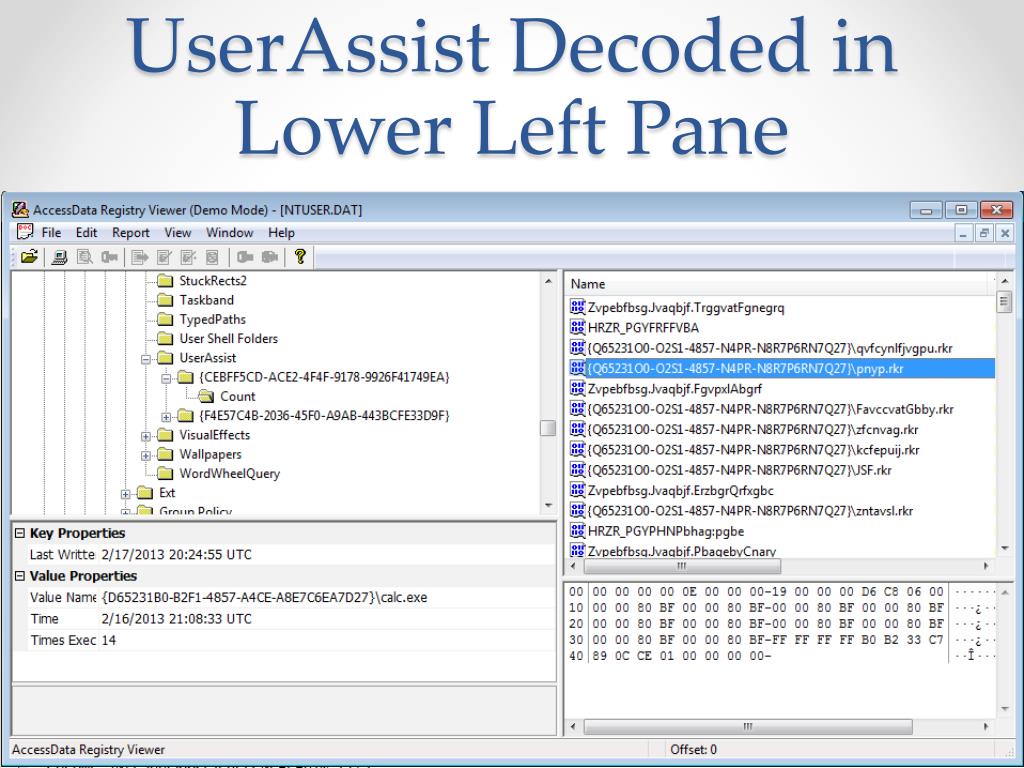The width and height of the screenshot is (1024, 768).
Task: Click the Times Executed value 14
Action: pos(327,640)
